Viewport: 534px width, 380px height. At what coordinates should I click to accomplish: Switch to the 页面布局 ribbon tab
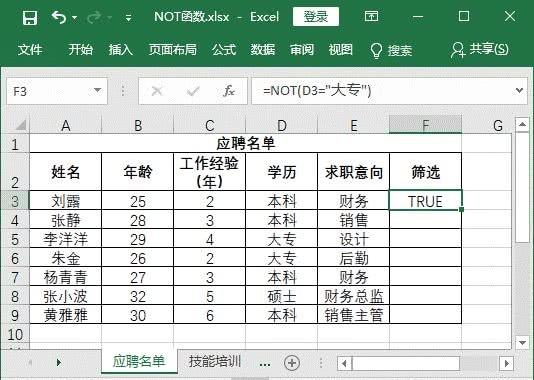[x=173, y=50]
